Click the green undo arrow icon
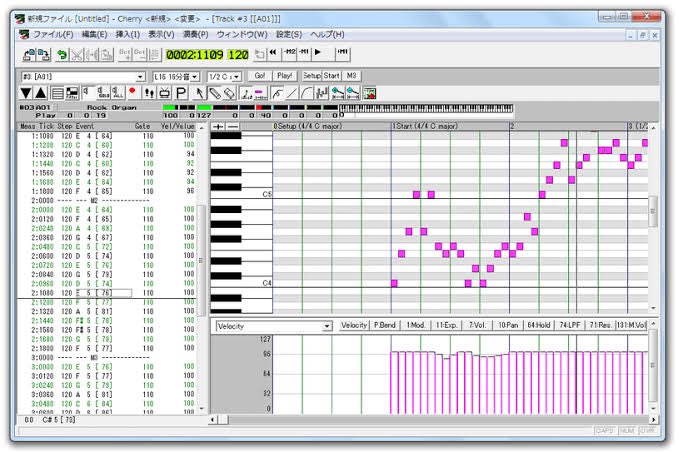Viewport: 678px width, 452px height. 62,54
